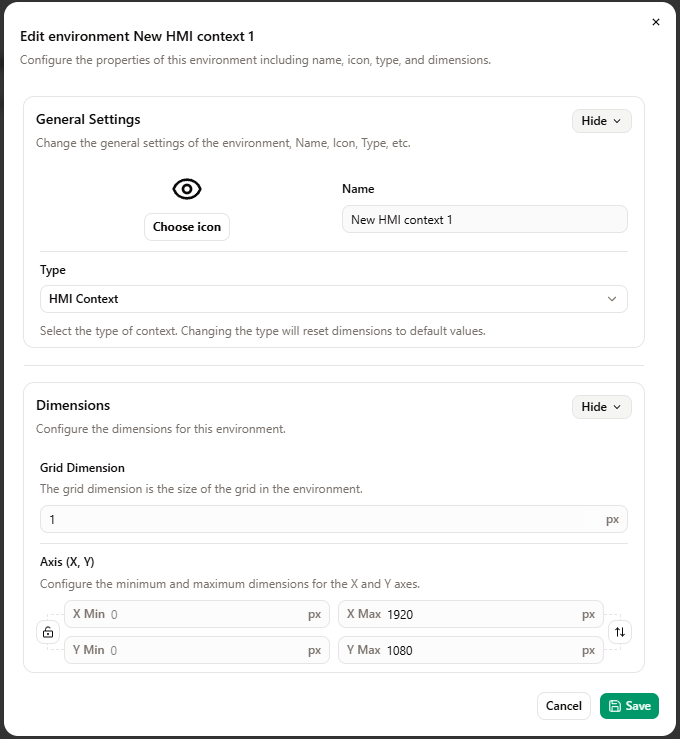The width and height of the screenshot is (680, 739).
Task: Close the edit environment dialog
Action: click(x=656, y=22)
